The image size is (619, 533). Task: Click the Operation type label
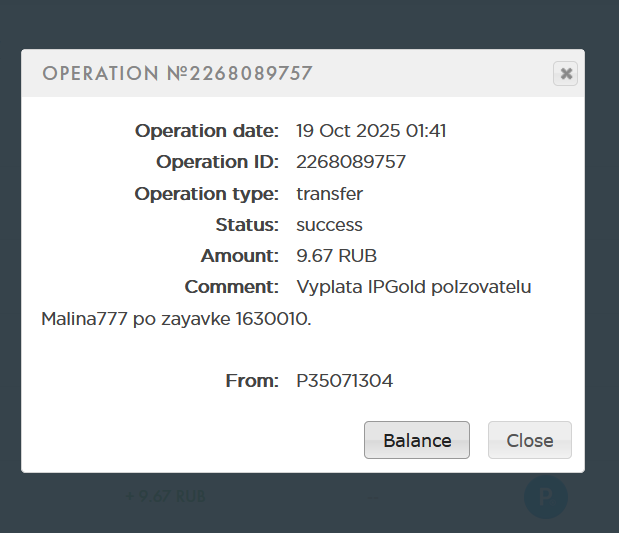pyautogui.click(x=206, y=193)
